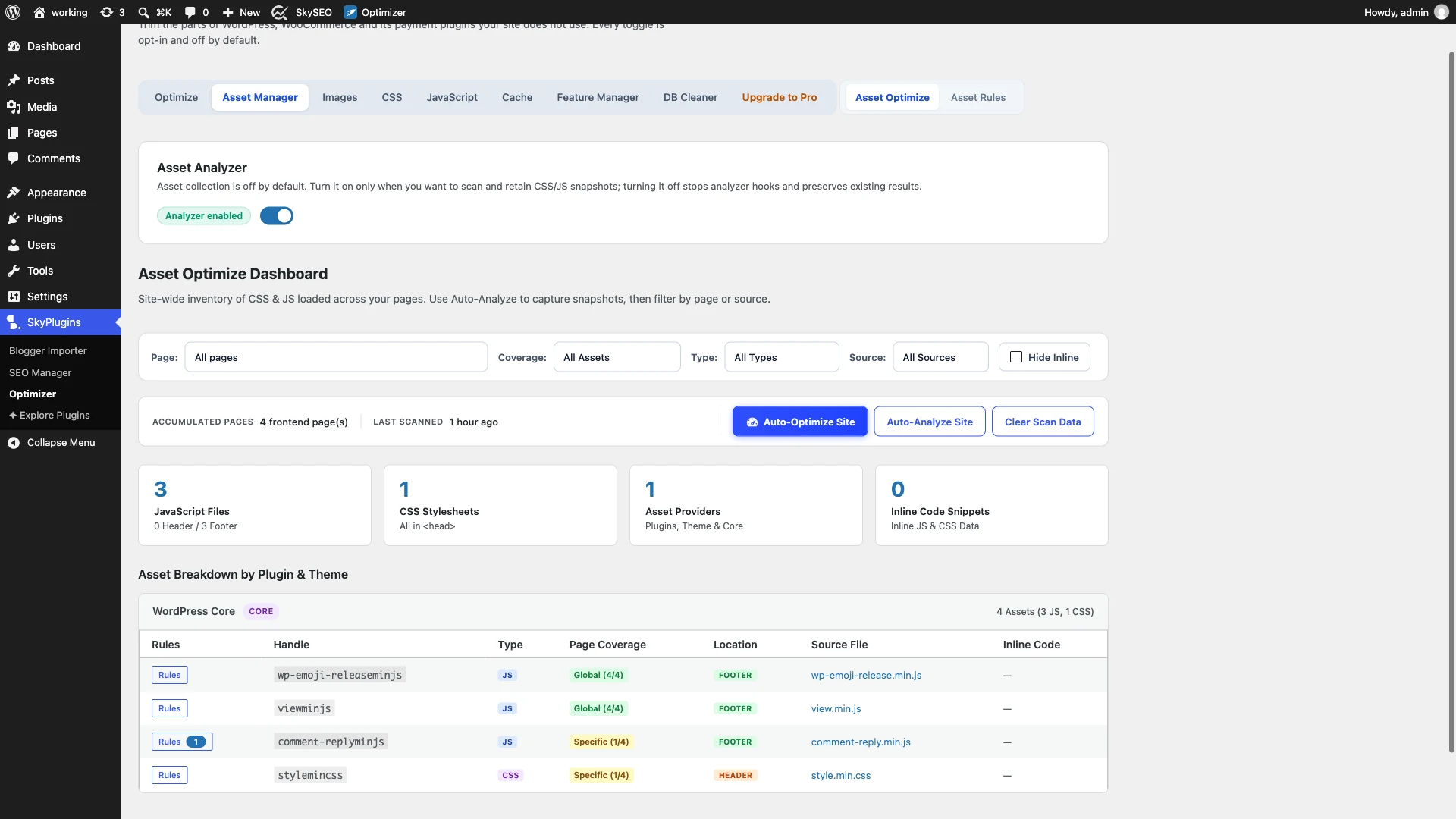Screen dimensions: 1456x819
Task: Open the style.min.css source link
Action: pyautogui.click(x=841, y=775)
